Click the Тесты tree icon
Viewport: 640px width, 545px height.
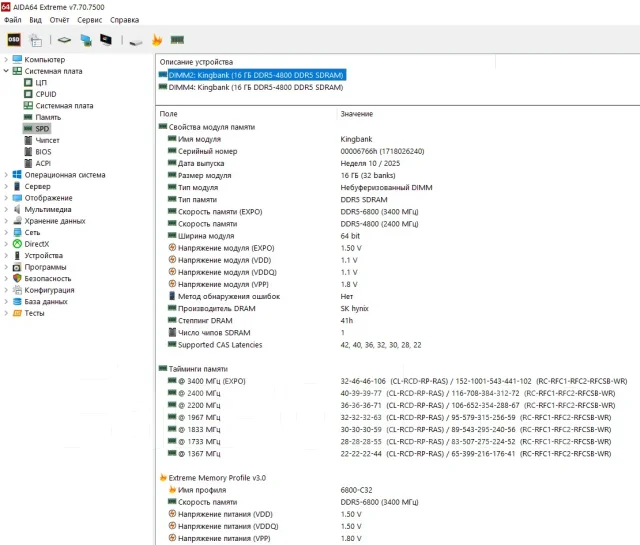click(x=17, y=313)
